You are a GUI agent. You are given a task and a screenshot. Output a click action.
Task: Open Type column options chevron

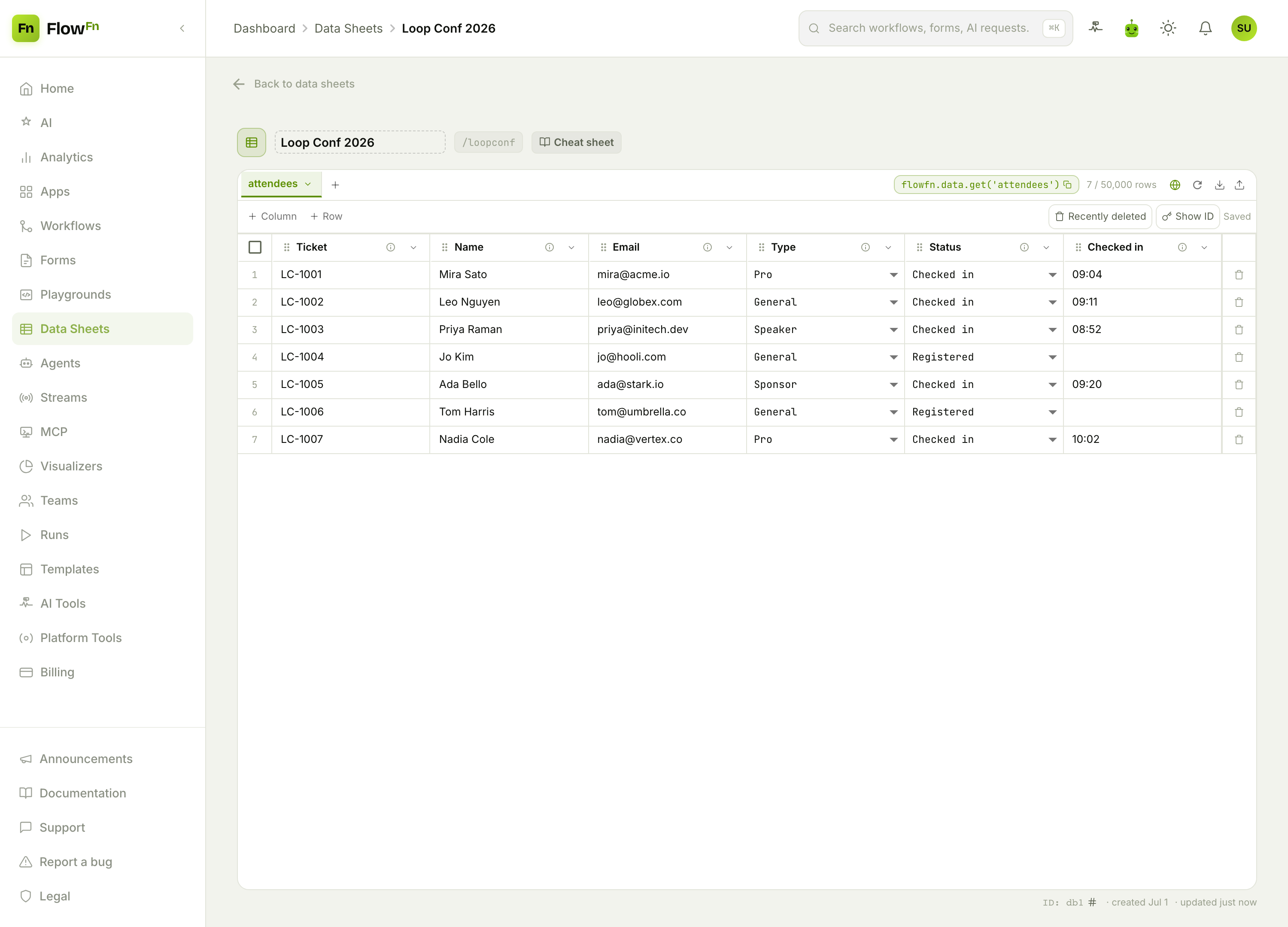pyautogui.click(x=888, y=248)
